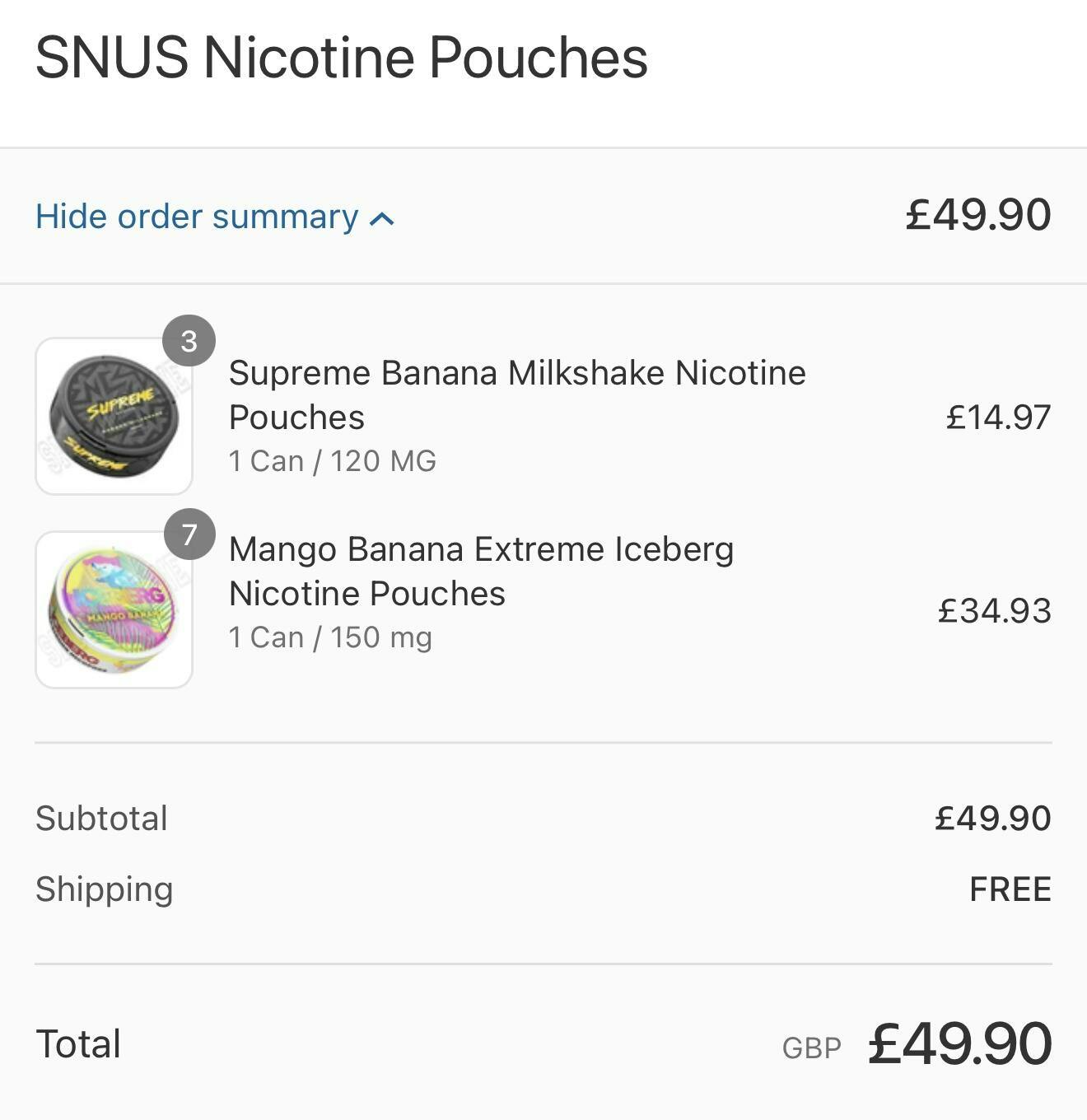This screenshot has width=1087, height=1120.
Task: Select the Supreme Banana Milkshake product name
Action: (x=516, y=394)
